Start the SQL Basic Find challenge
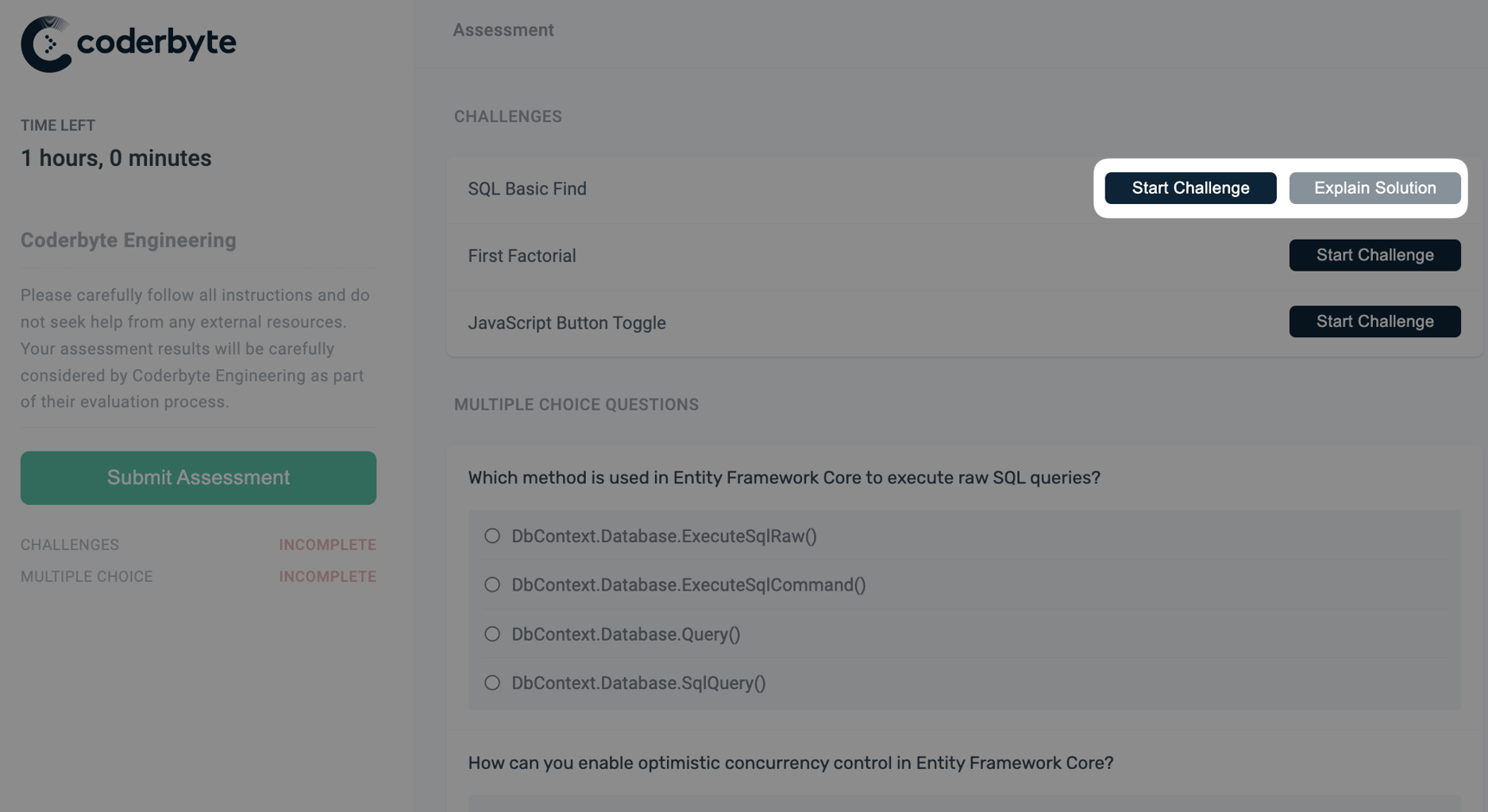 pyautogui.click(x=1190, y=189)
